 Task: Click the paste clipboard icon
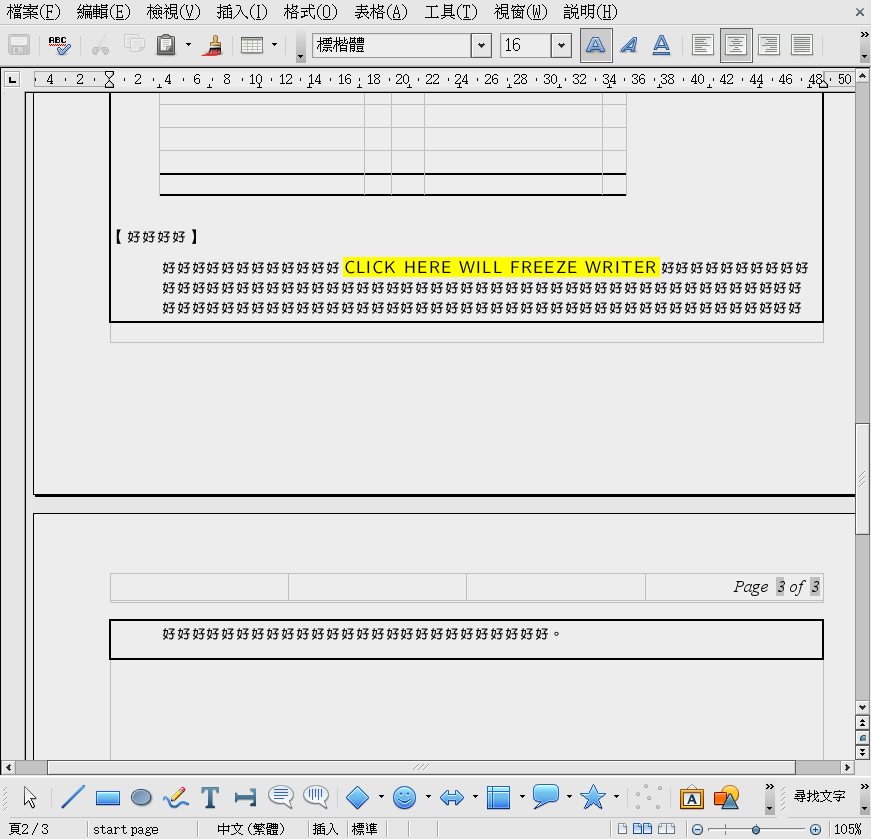point(166,45)
